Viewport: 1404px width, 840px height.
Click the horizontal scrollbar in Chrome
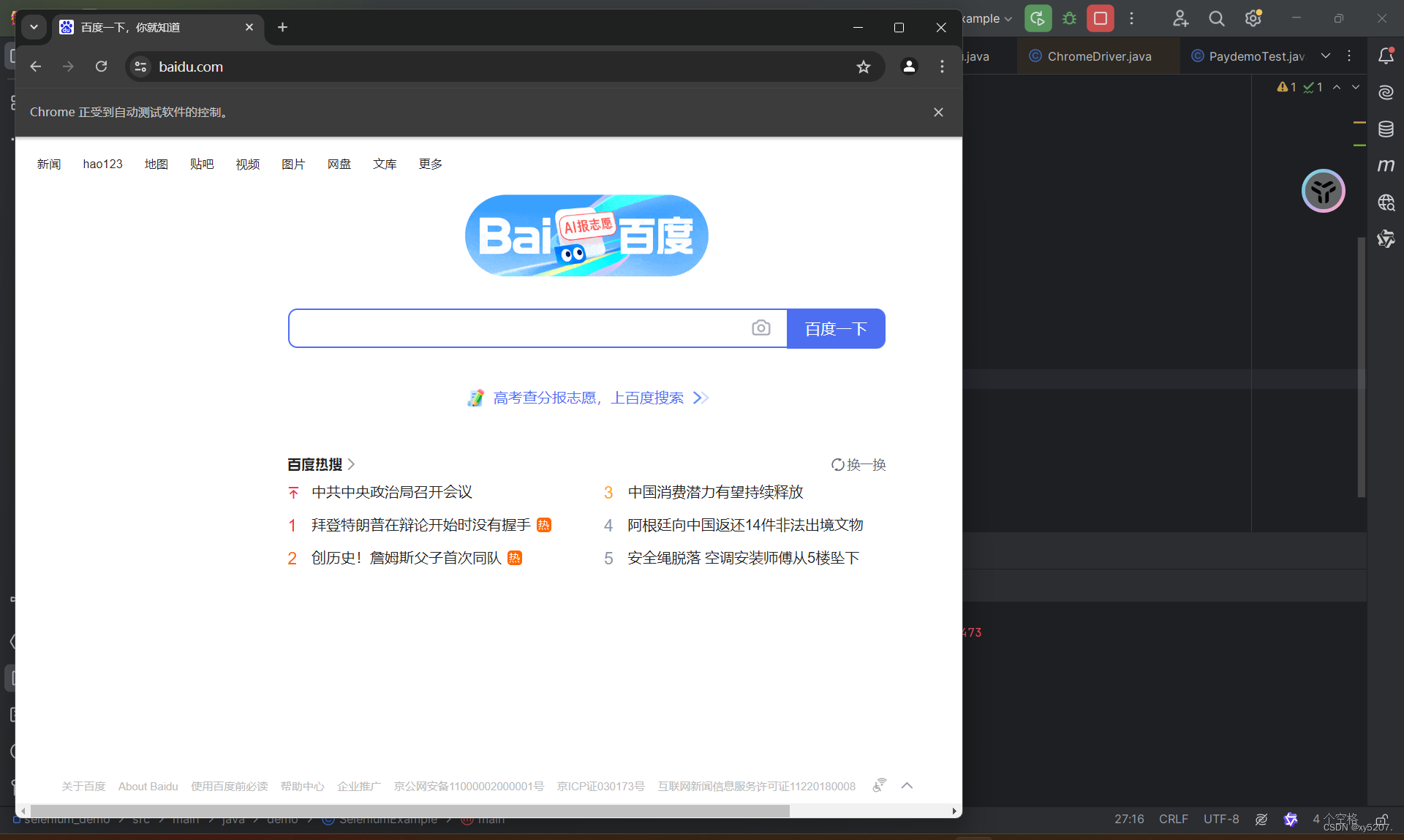click(409, 811)
